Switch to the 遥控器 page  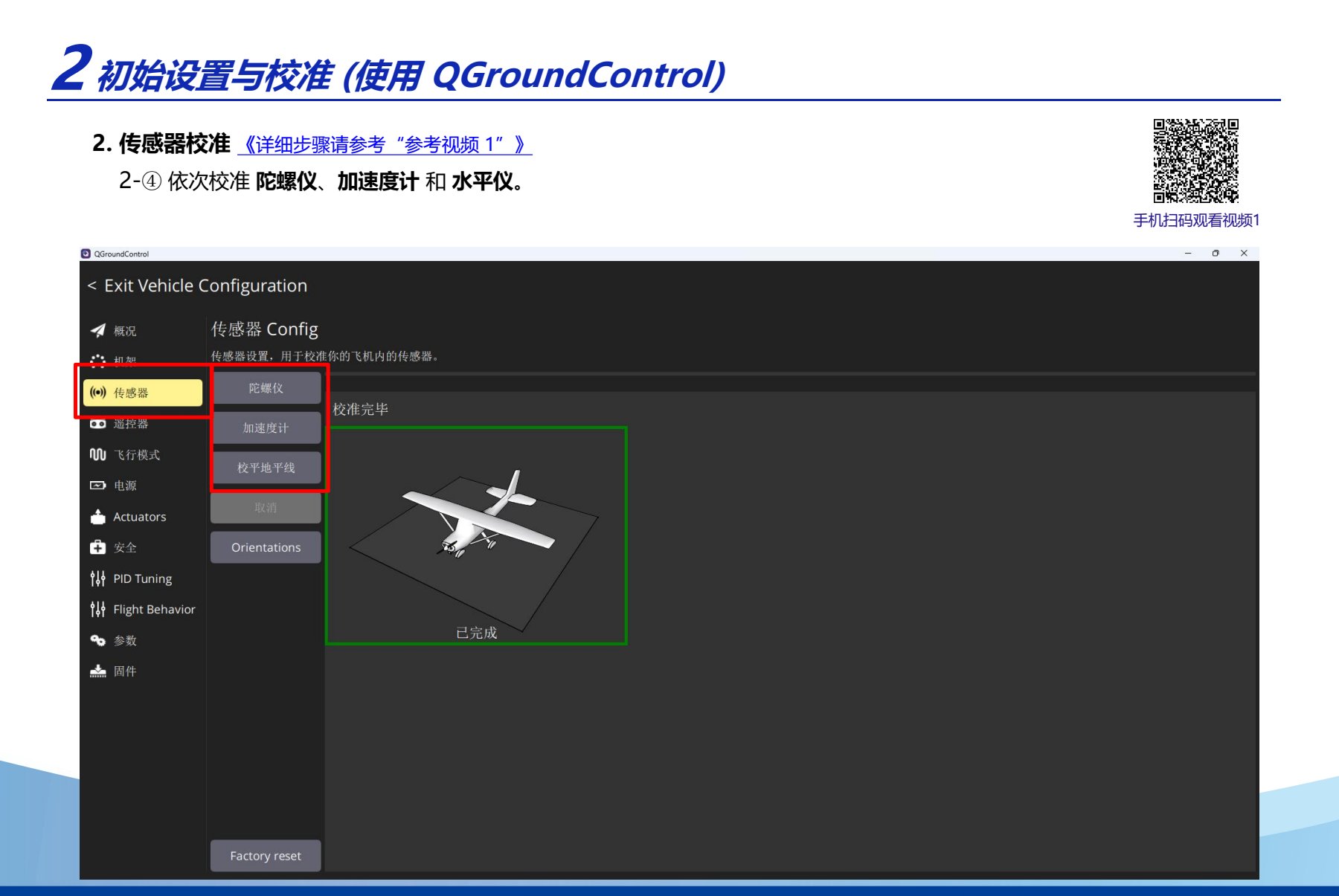143,424
